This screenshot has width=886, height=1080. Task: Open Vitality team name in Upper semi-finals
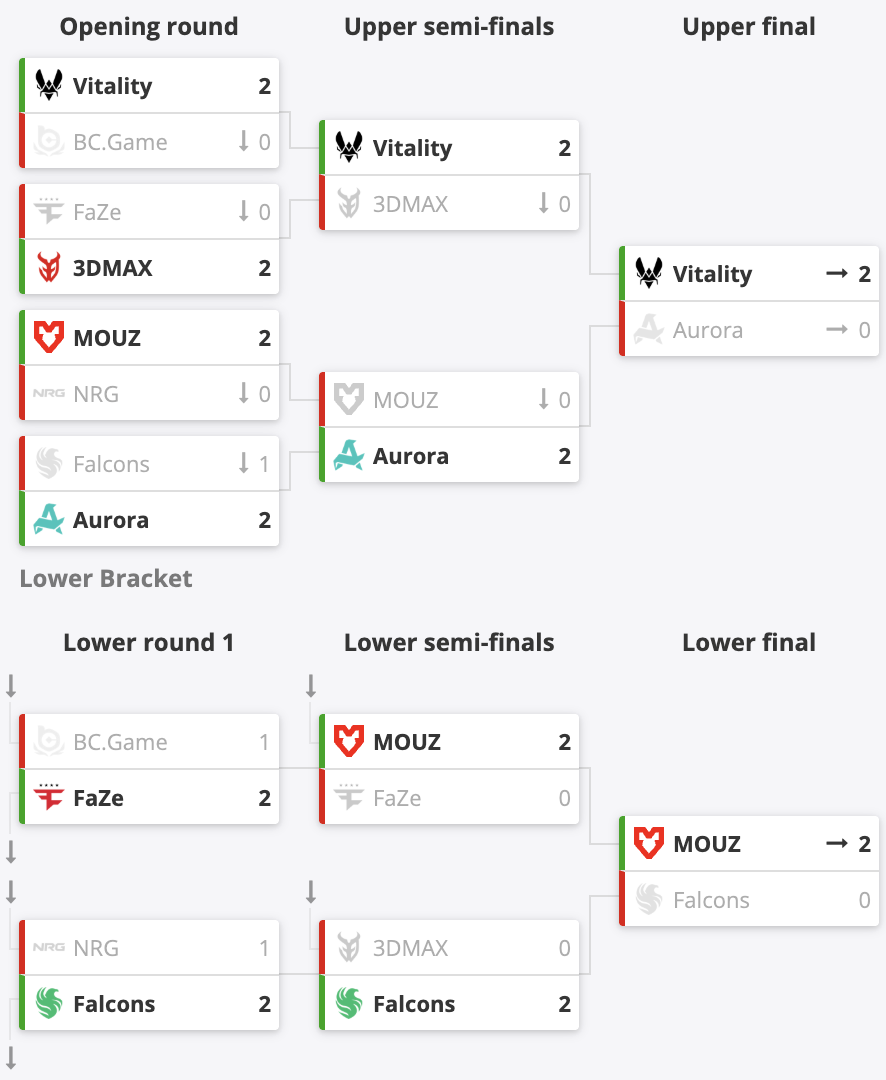(x=412, y=148)
